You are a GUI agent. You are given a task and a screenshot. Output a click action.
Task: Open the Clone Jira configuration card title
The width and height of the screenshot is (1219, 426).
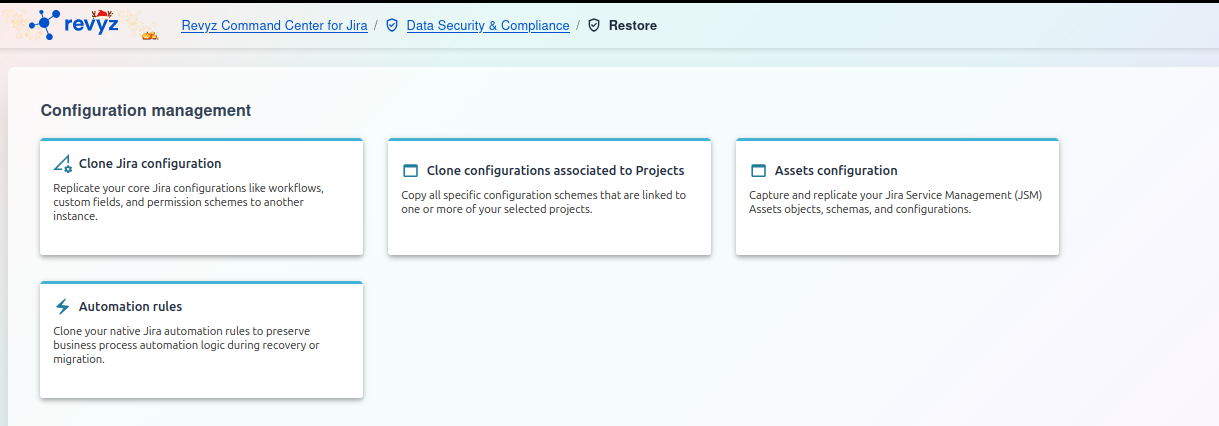150,164
